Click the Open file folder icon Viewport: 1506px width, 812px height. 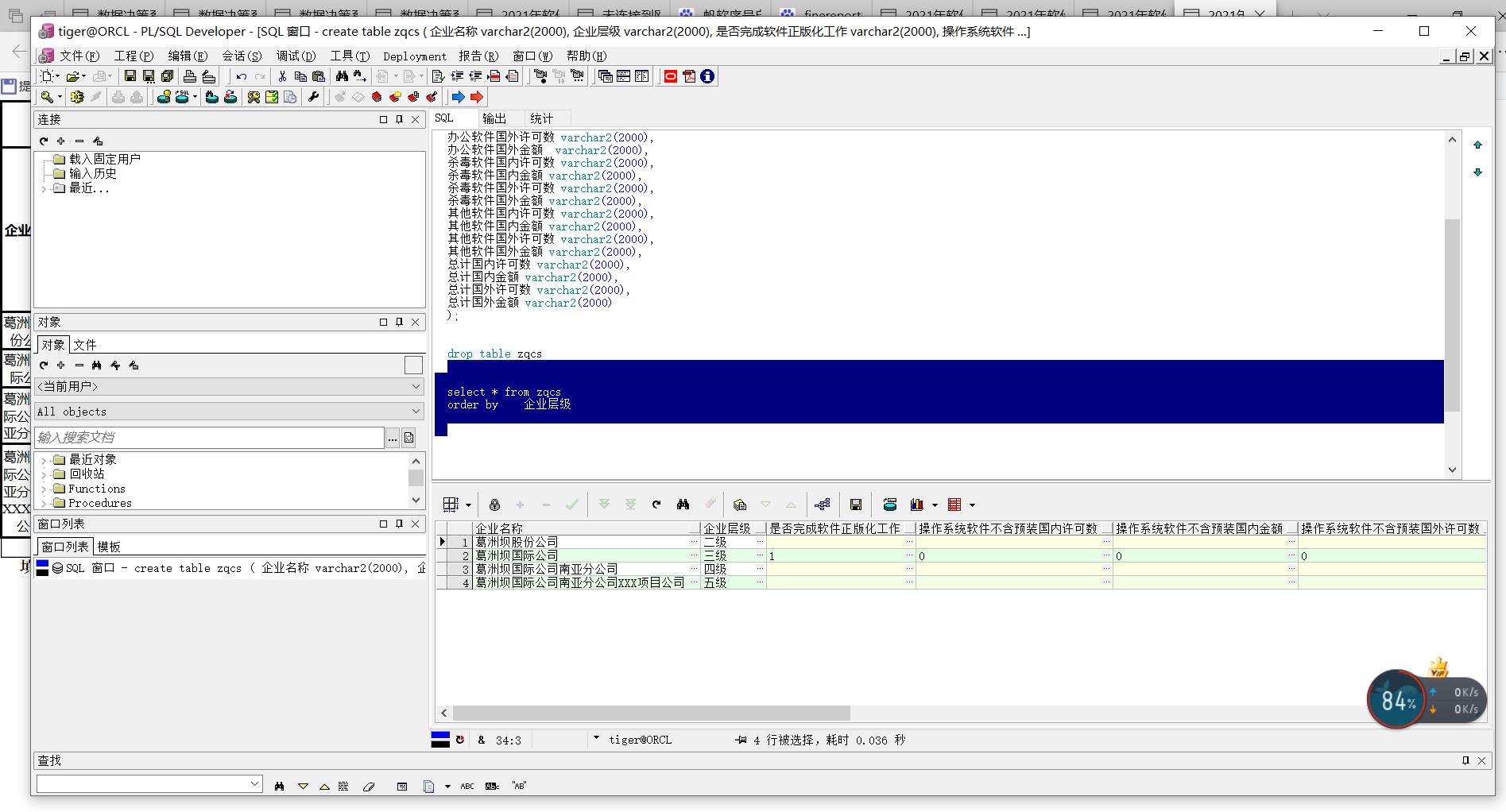72,76
